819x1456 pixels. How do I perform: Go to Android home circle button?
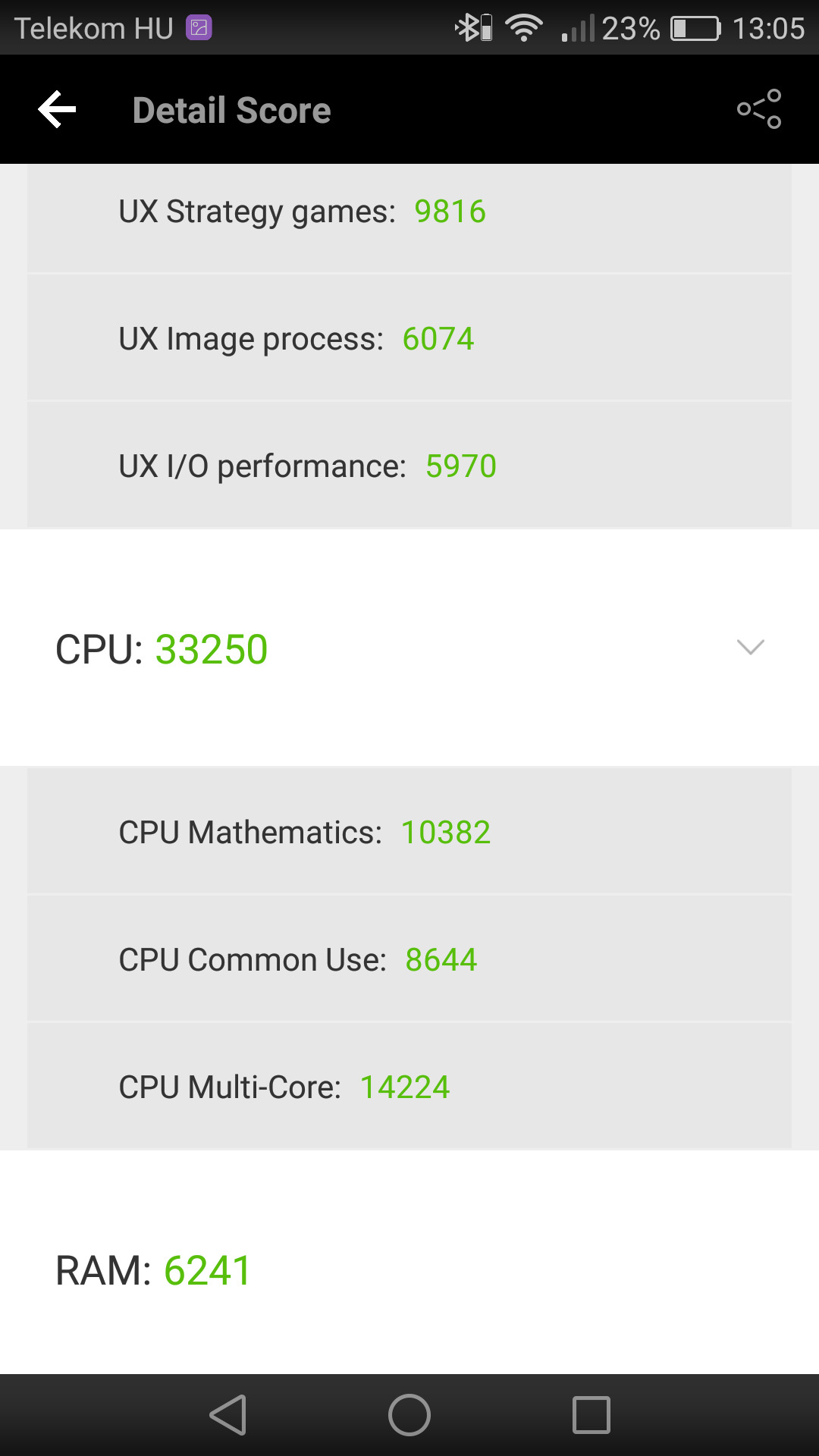coord(409,1415)
